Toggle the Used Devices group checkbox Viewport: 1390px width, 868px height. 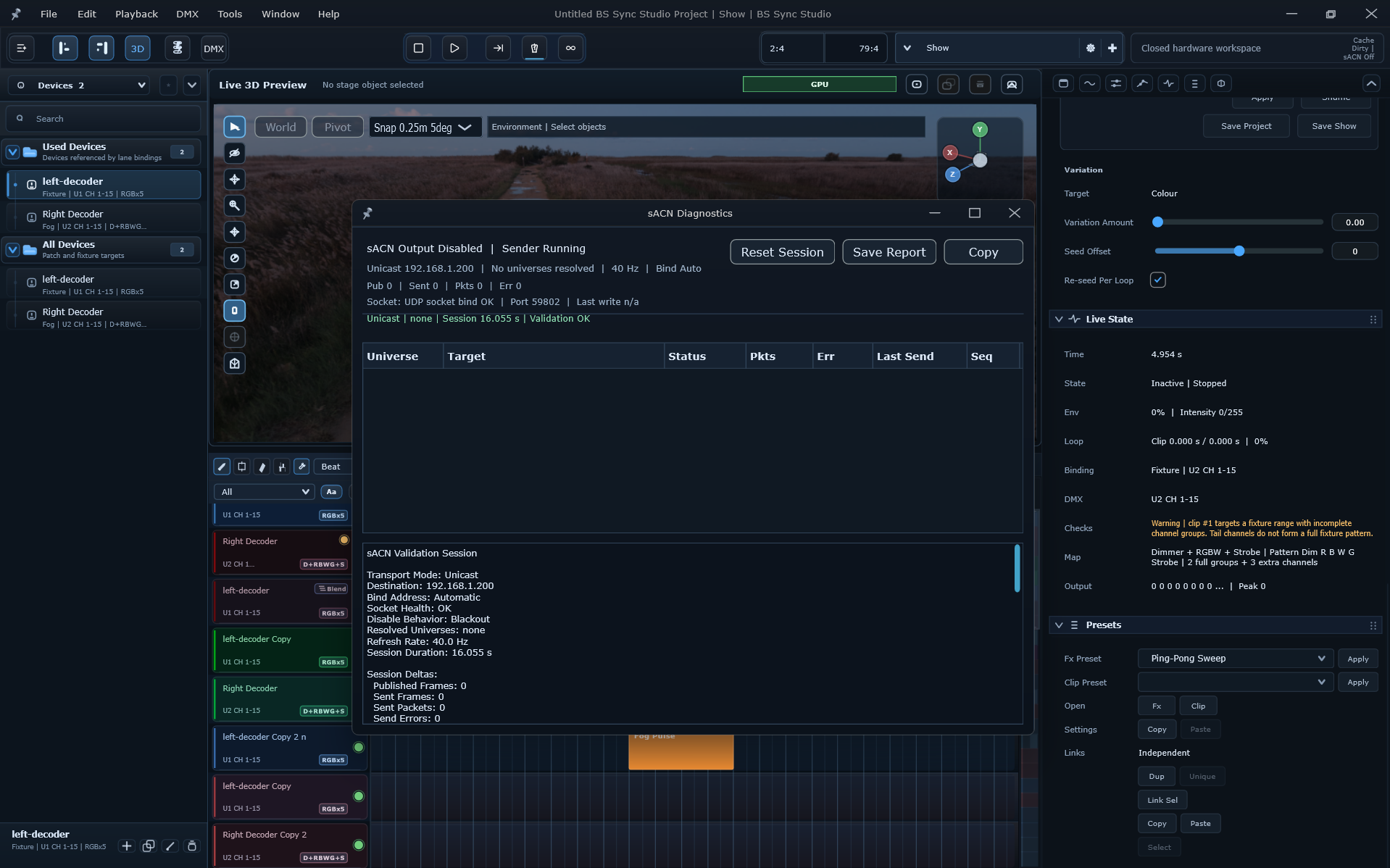12,151
